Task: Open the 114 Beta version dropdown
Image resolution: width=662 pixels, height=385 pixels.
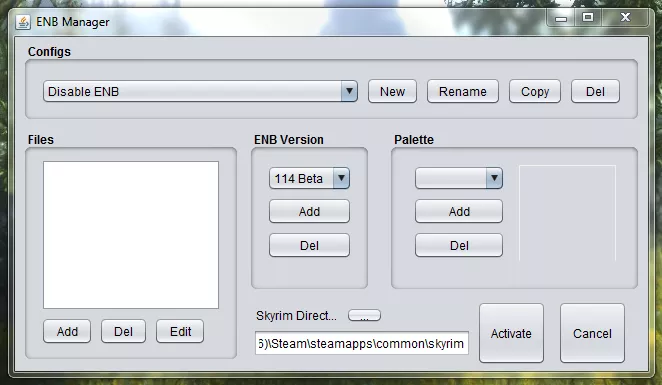Action: click(309, 178)
